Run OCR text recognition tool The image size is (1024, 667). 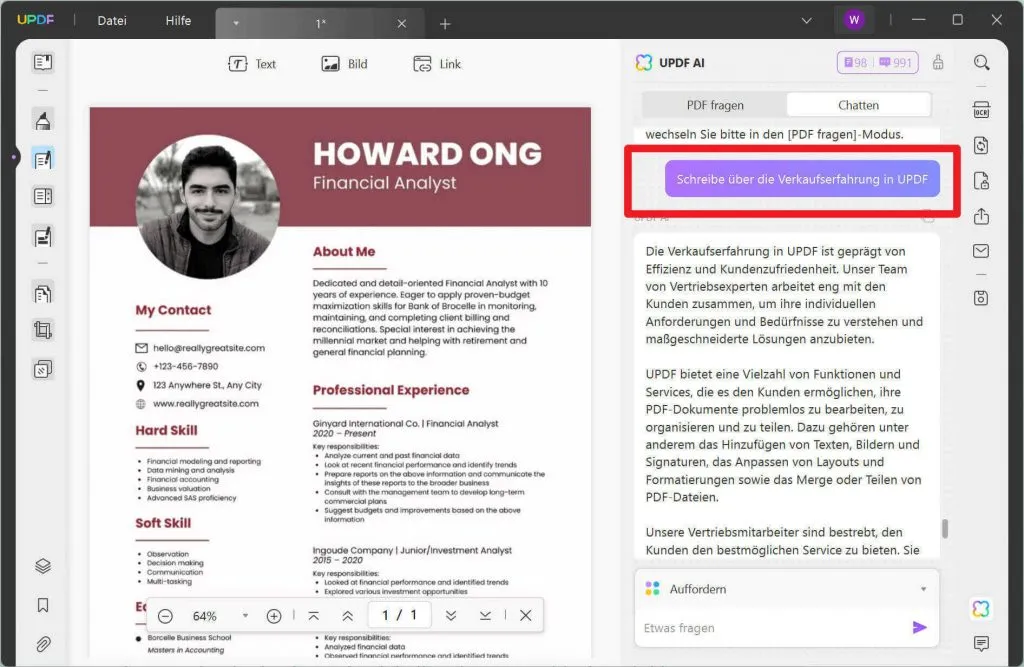pos(982,110)
